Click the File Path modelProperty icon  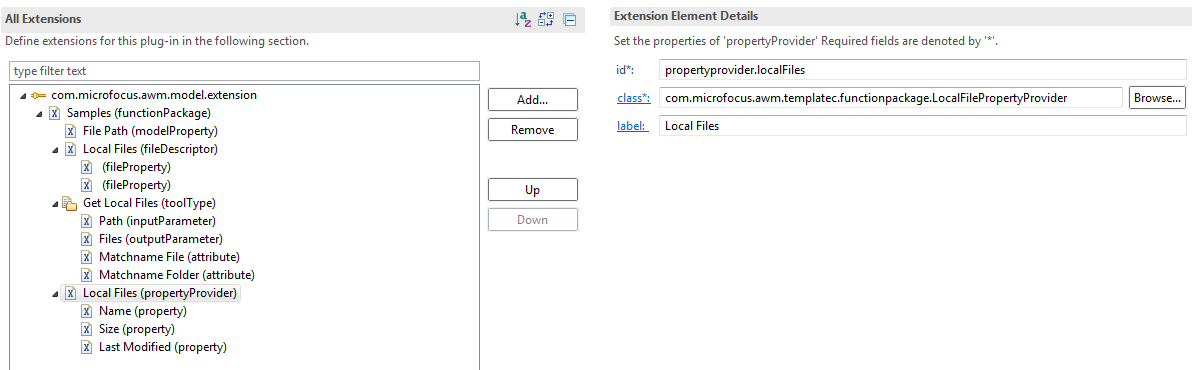(x=71, y=131)
